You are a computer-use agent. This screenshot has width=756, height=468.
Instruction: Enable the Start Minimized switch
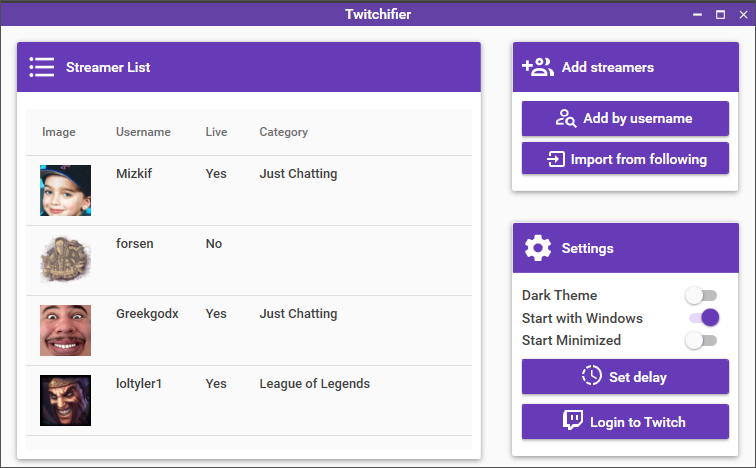(701, 340)
